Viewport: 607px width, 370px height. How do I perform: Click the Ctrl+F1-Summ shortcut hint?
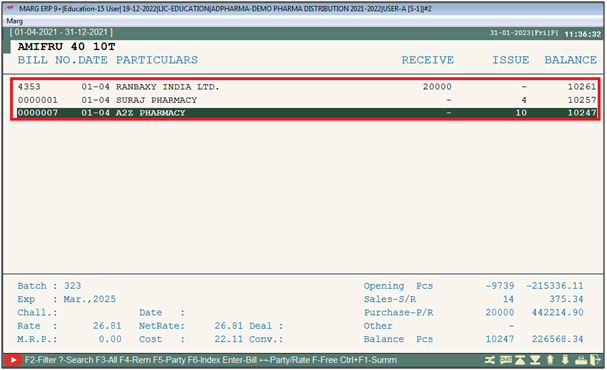coord(368,360)
